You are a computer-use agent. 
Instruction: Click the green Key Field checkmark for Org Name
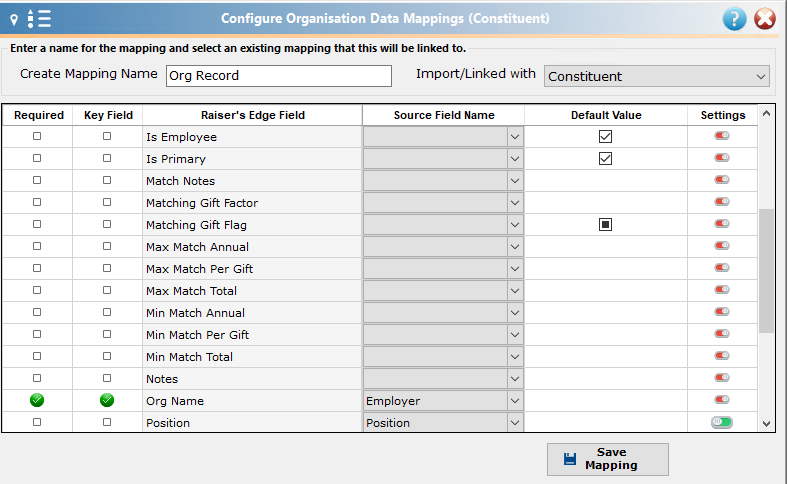tap(107, 400)
